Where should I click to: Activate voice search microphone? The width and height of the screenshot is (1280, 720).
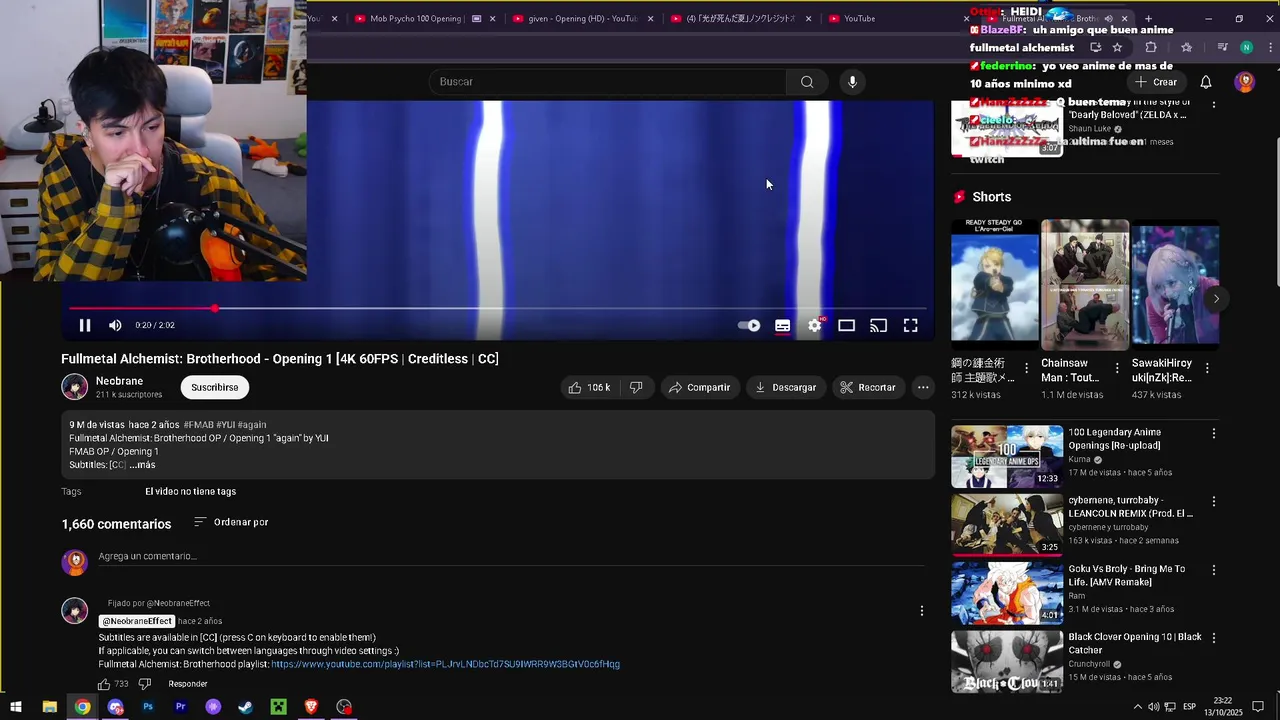pos(852,82)
